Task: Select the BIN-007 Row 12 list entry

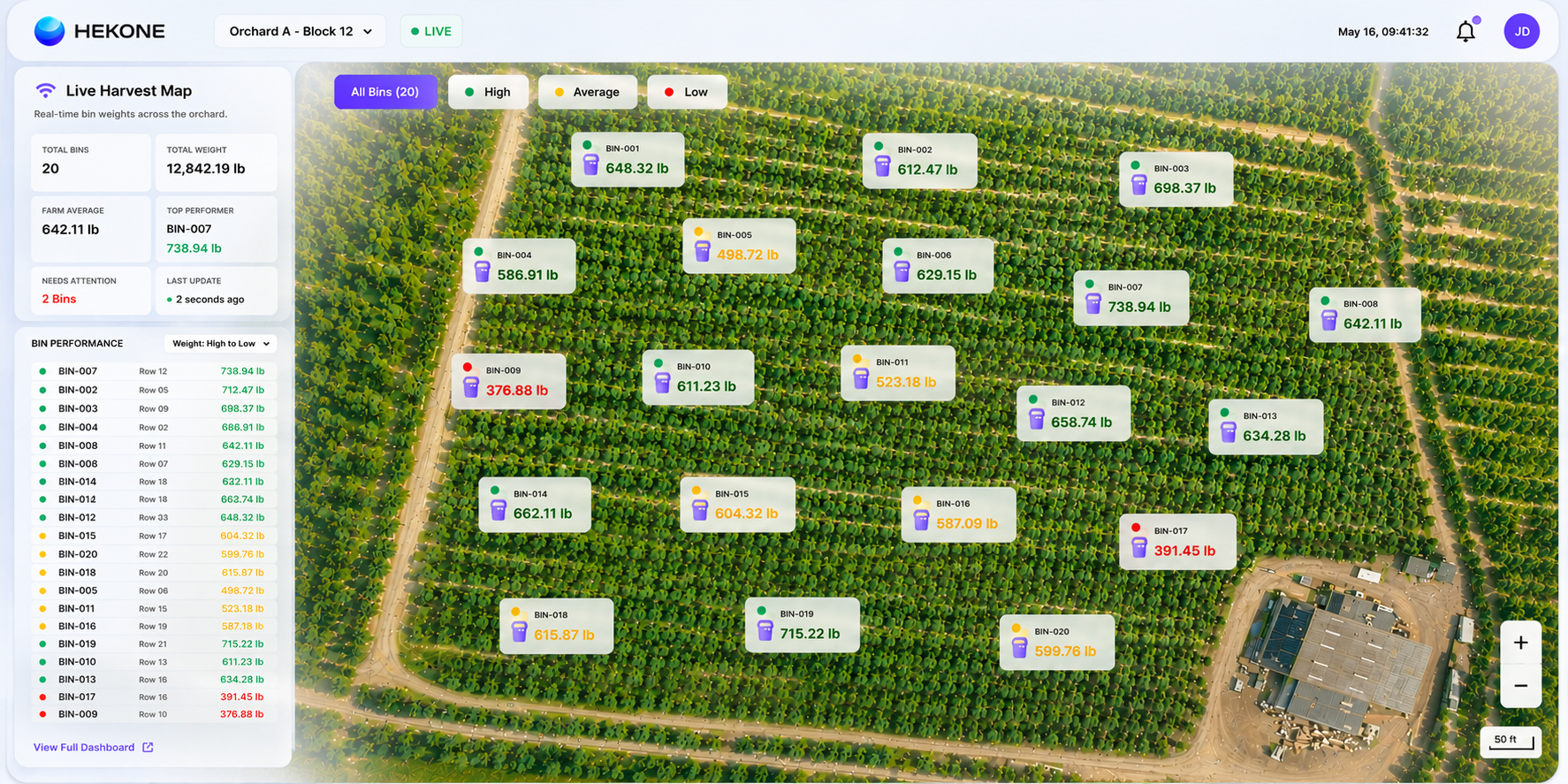Action: pyautogui.click(x=154, y=371)
